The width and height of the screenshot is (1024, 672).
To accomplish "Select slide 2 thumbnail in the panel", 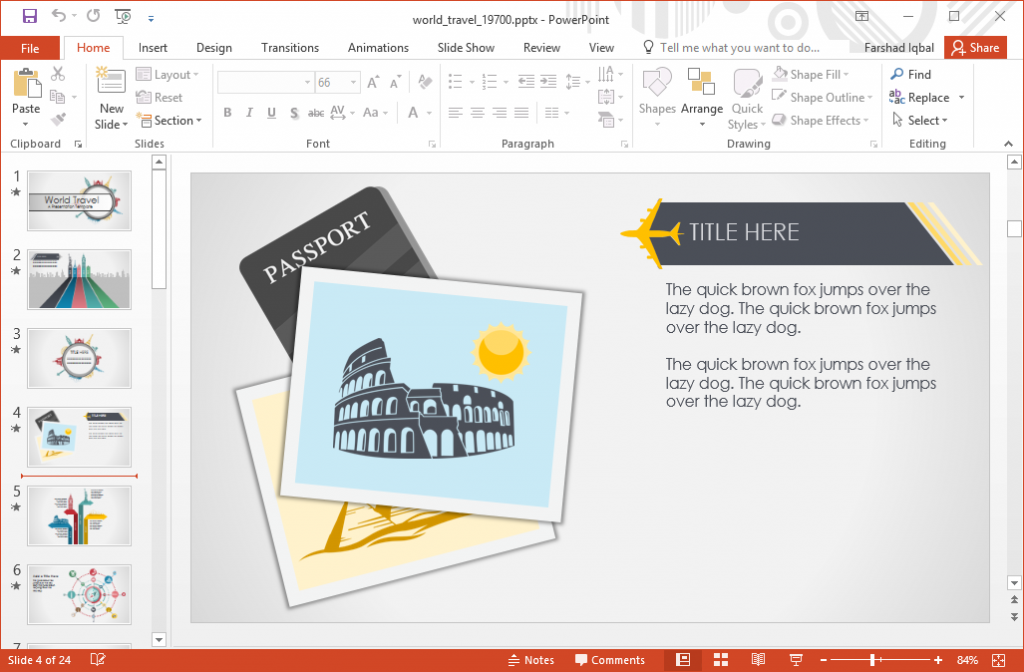I will (79, 279).
